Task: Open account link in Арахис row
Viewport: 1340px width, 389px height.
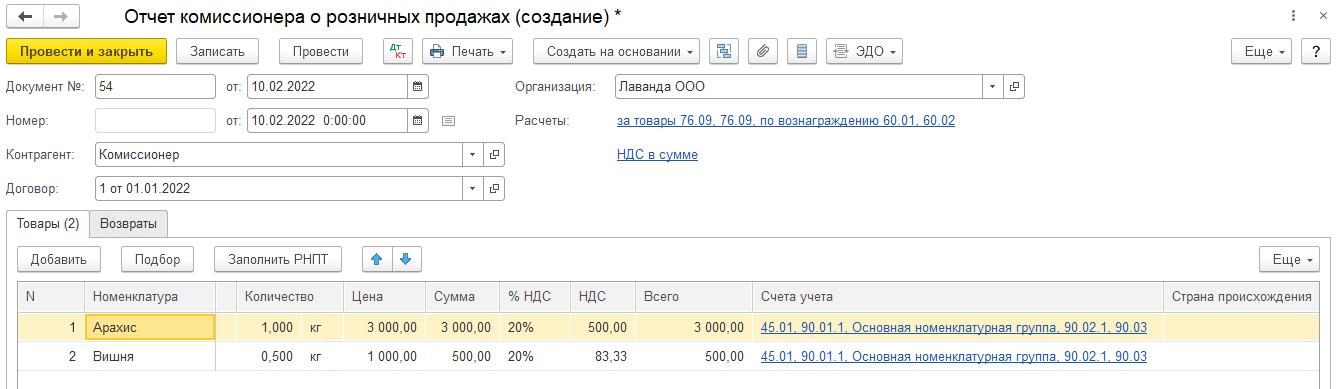Action: pyautogui.click(x=954, y=327)
